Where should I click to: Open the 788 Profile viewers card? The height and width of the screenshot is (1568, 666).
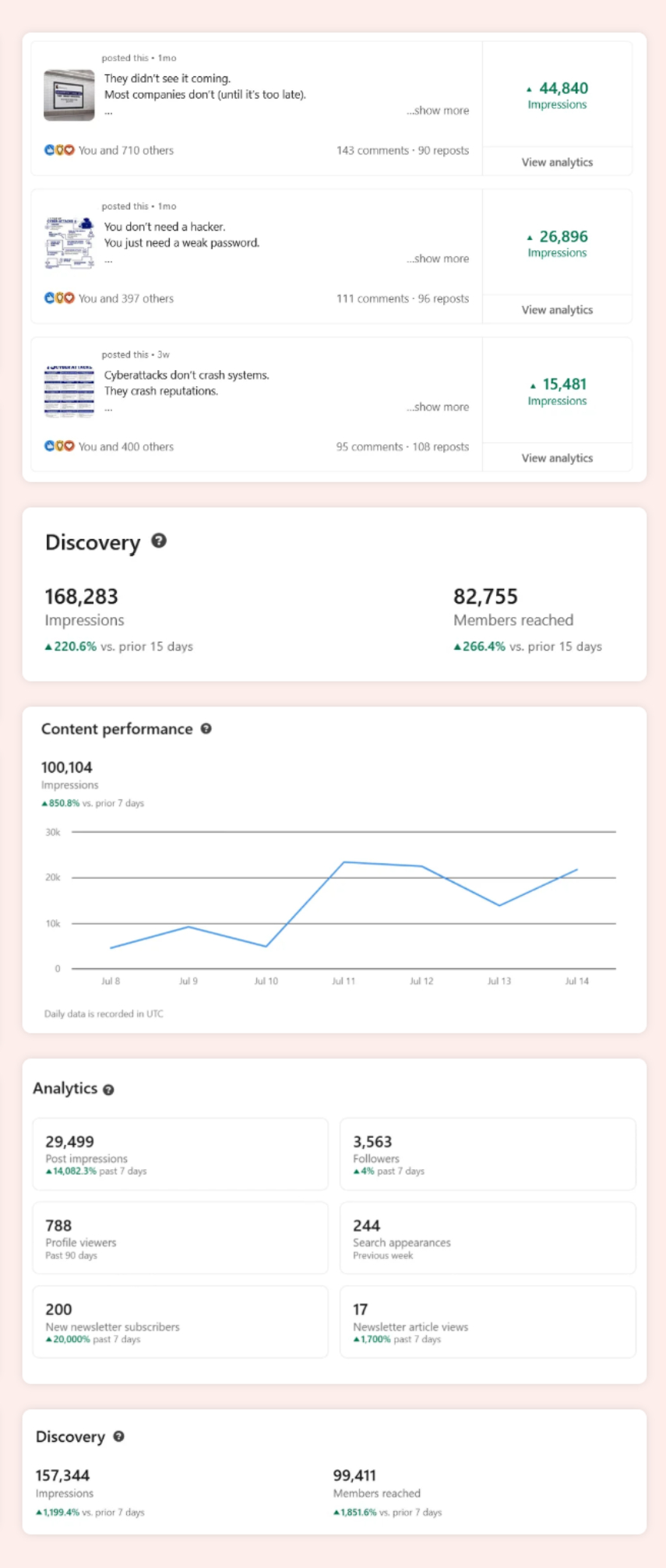(x=180, y=1238)
